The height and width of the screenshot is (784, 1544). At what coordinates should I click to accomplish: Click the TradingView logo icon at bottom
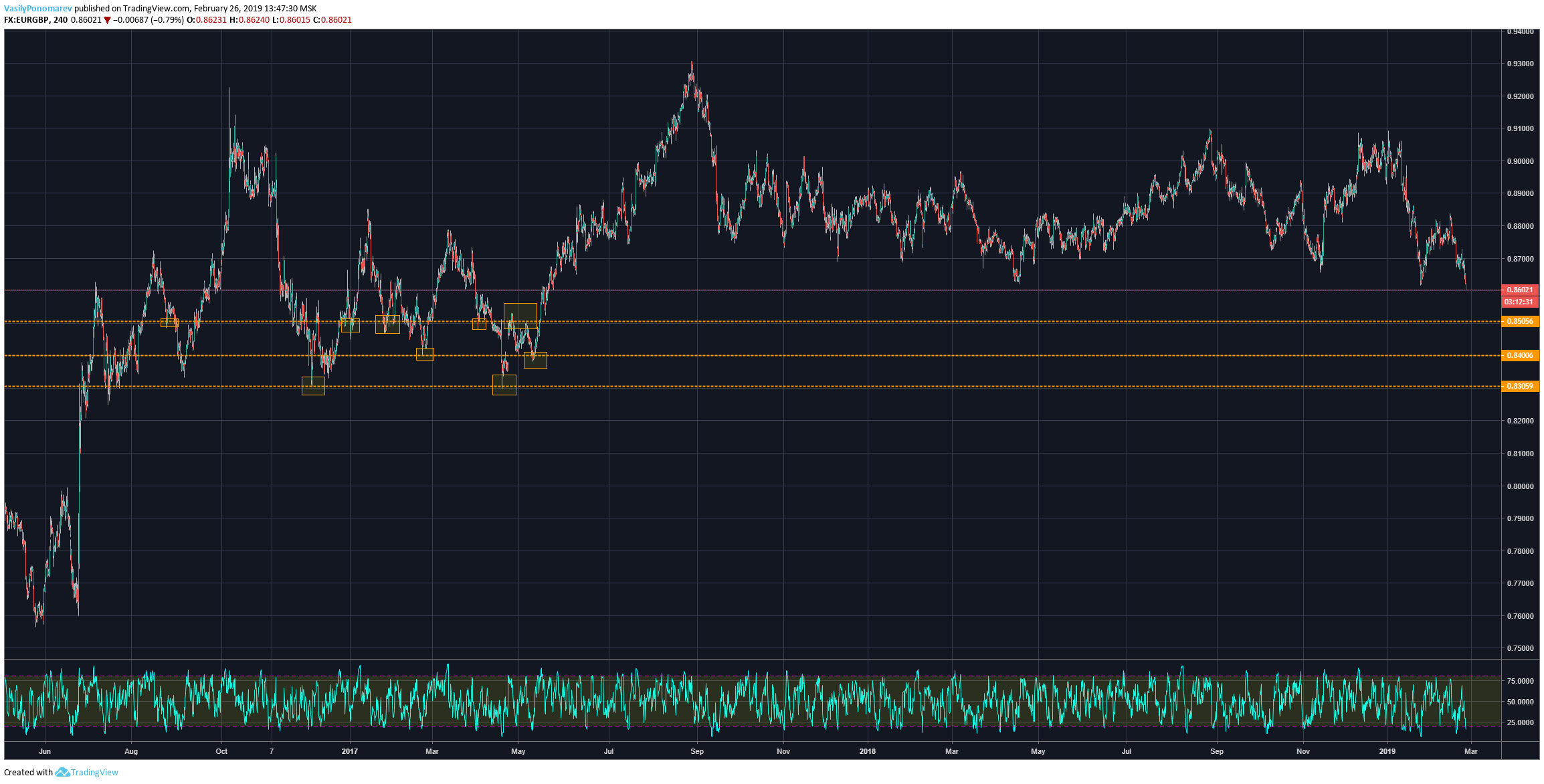coord(62,772)
